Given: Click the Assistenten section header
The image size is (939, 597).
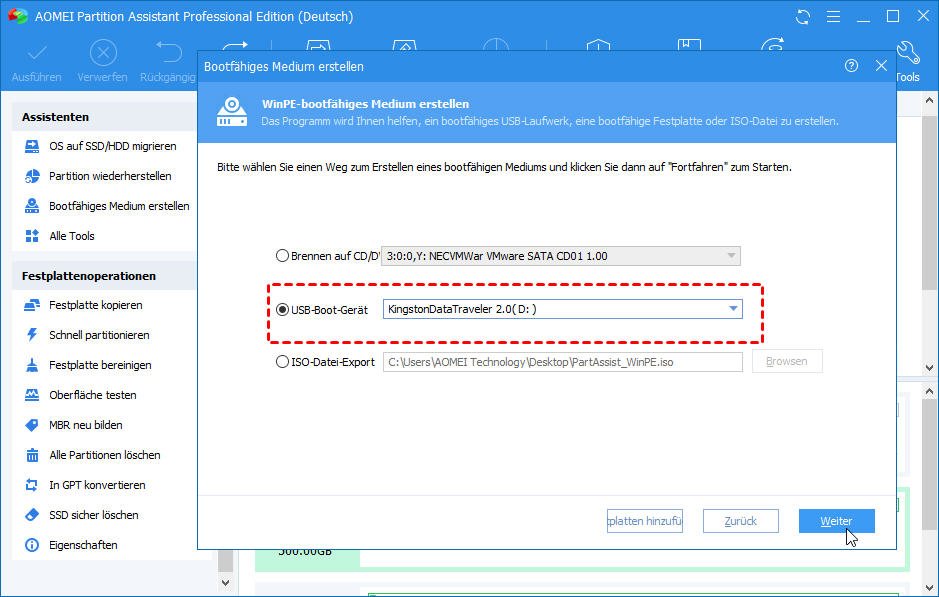Looking at the screenshot, I should click(104, 117).
